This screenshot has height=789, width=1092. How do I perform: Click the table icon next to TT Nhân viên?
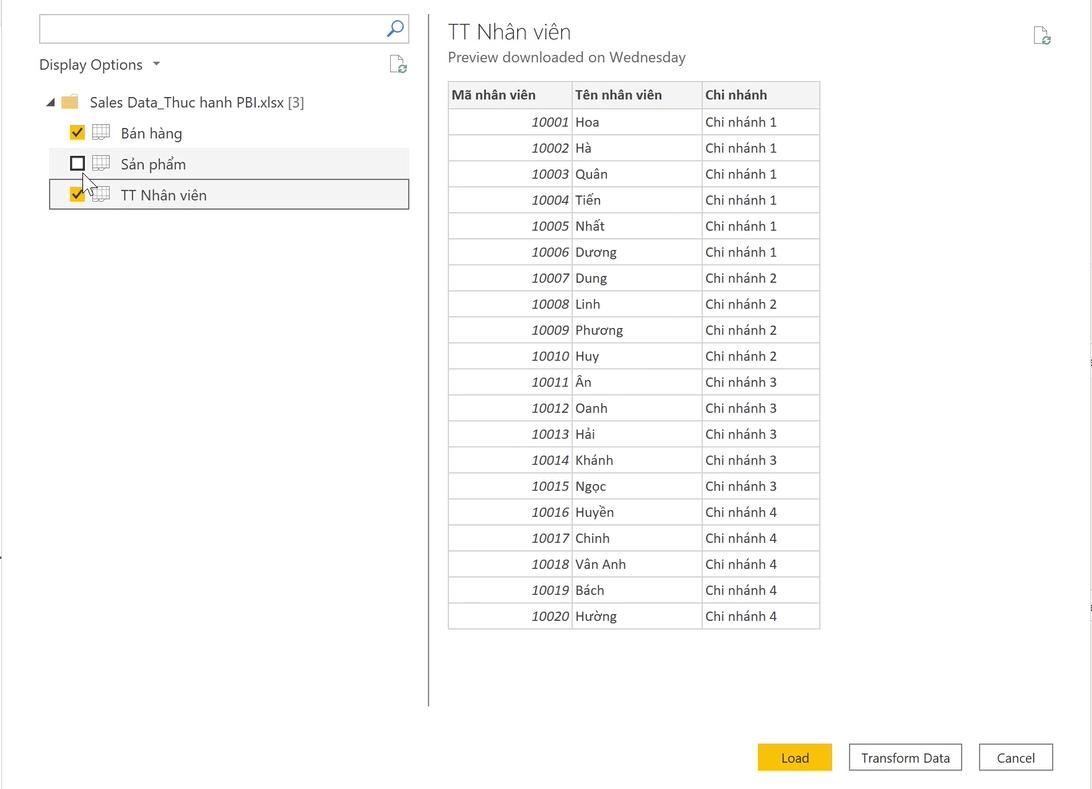(x=100, y=194)
